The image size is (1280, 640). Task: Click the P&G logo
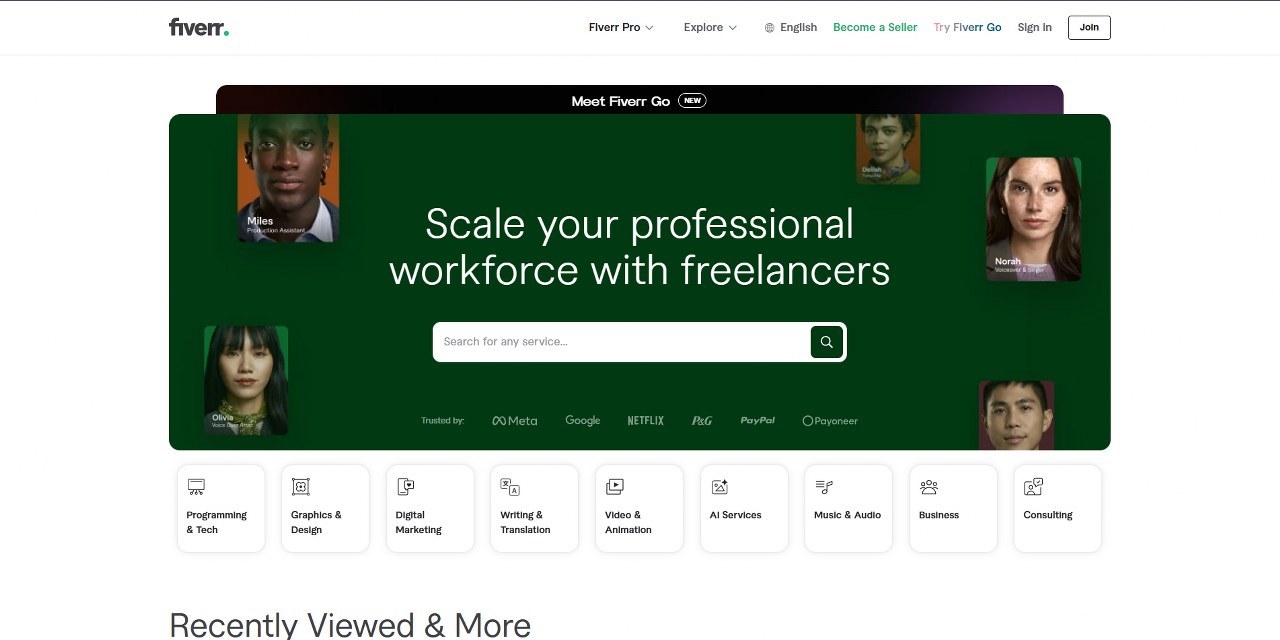point(702,421)
